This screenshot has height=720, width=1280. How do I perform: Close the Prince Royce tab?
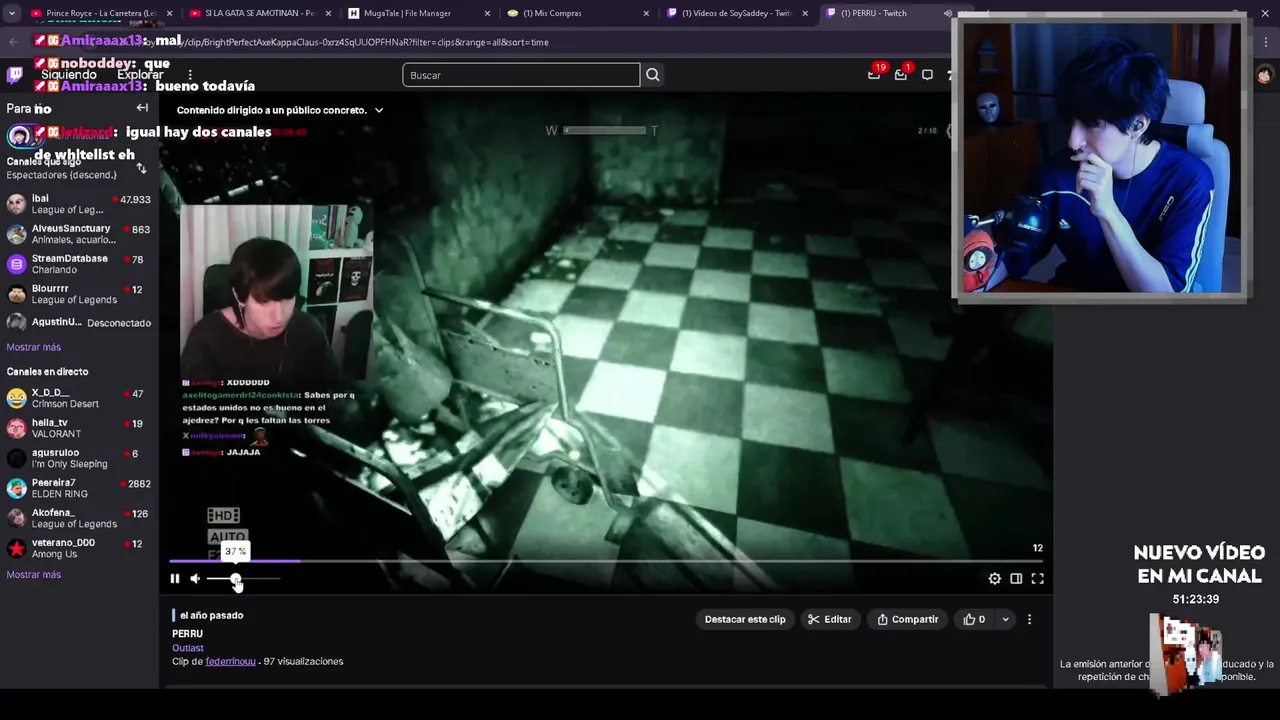click(169, 13)
